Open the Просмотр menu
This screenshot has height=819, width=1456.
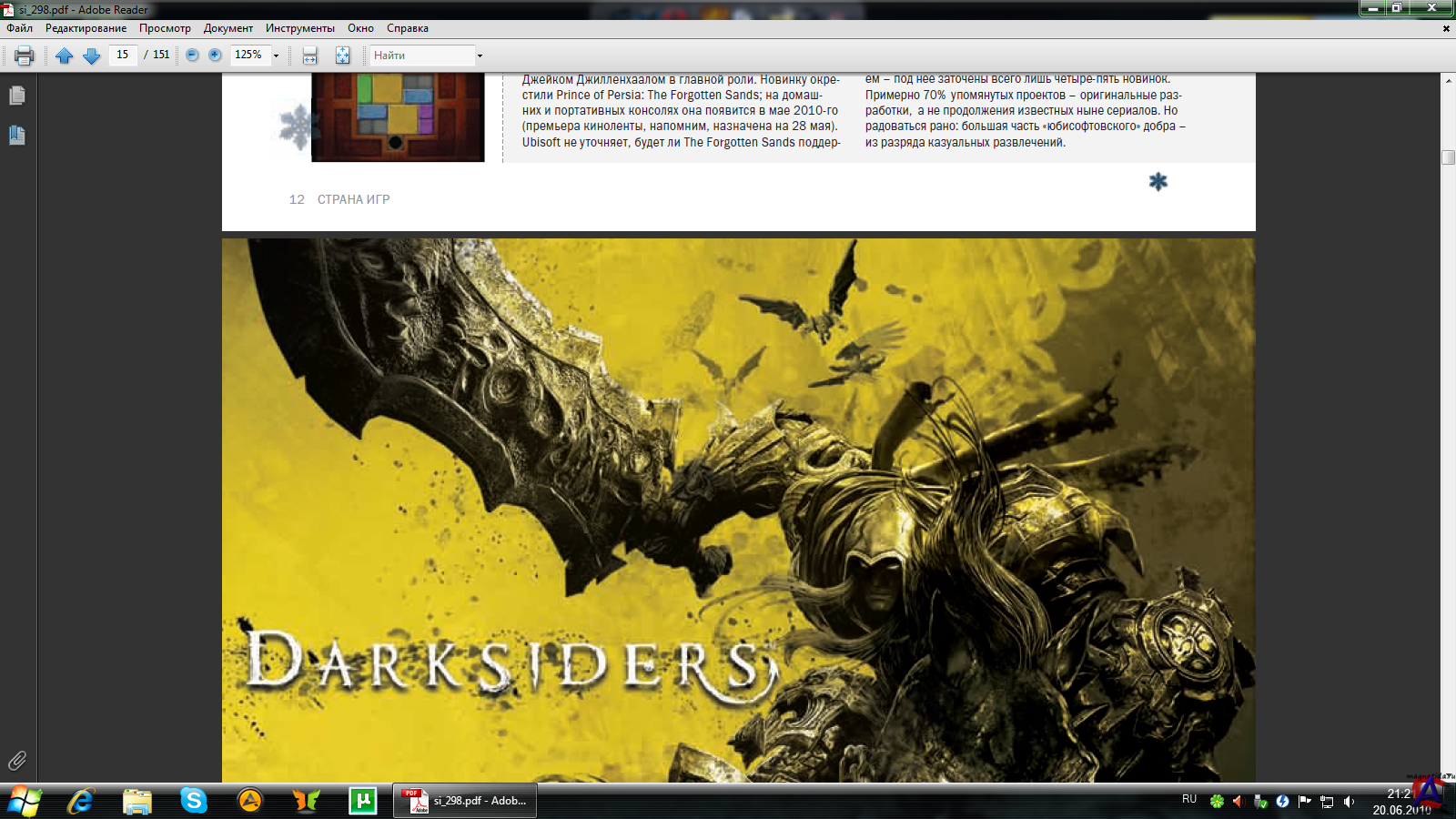coord(165,28)
